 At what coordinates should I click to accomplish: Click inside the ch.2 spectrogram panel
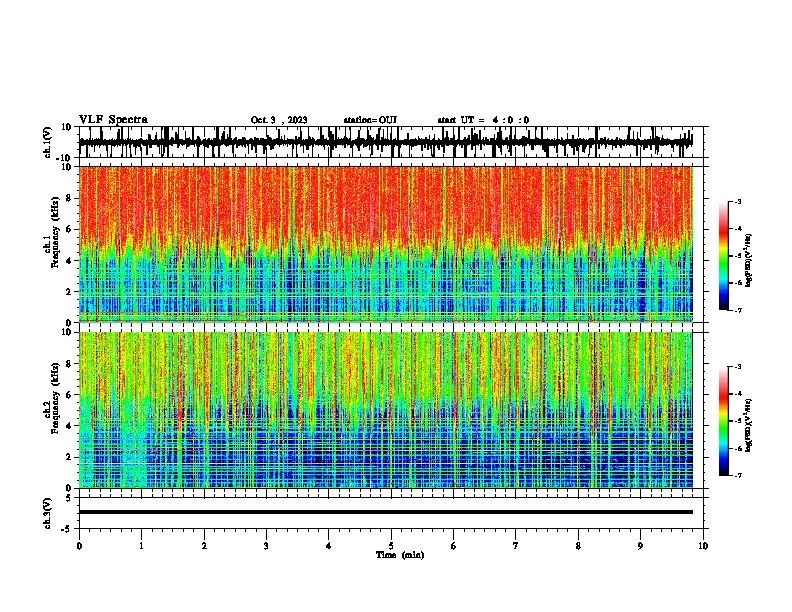[385, 410]
